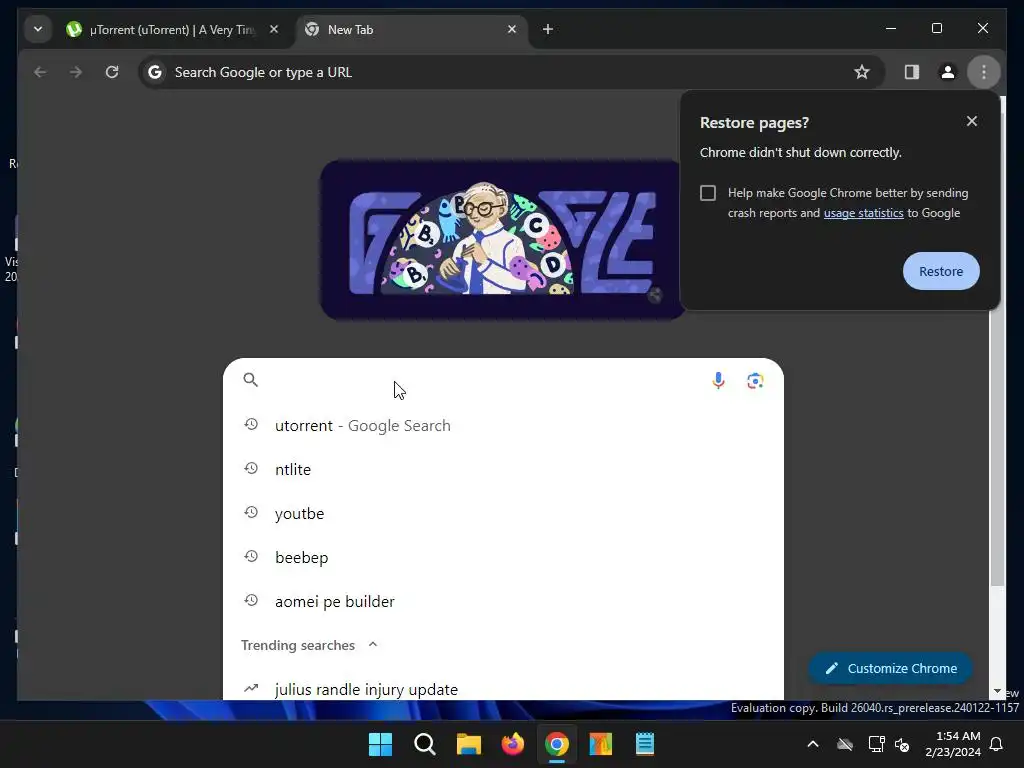Click the Google icon in address bar
Viewport: 1024px width, 768px height.
[155, 72]
